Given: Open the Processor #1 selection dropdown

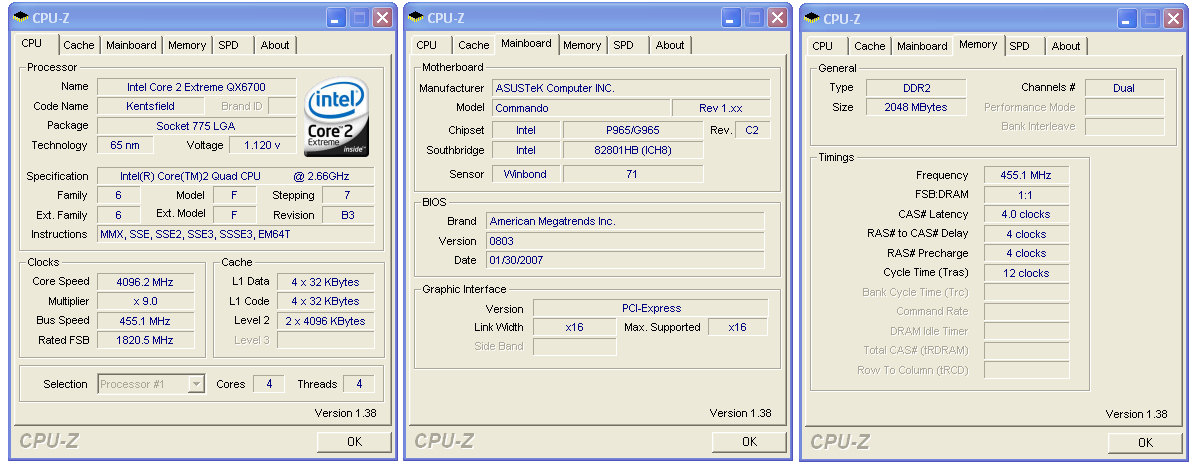Looking at the screenshot, I should coord(196,384).
